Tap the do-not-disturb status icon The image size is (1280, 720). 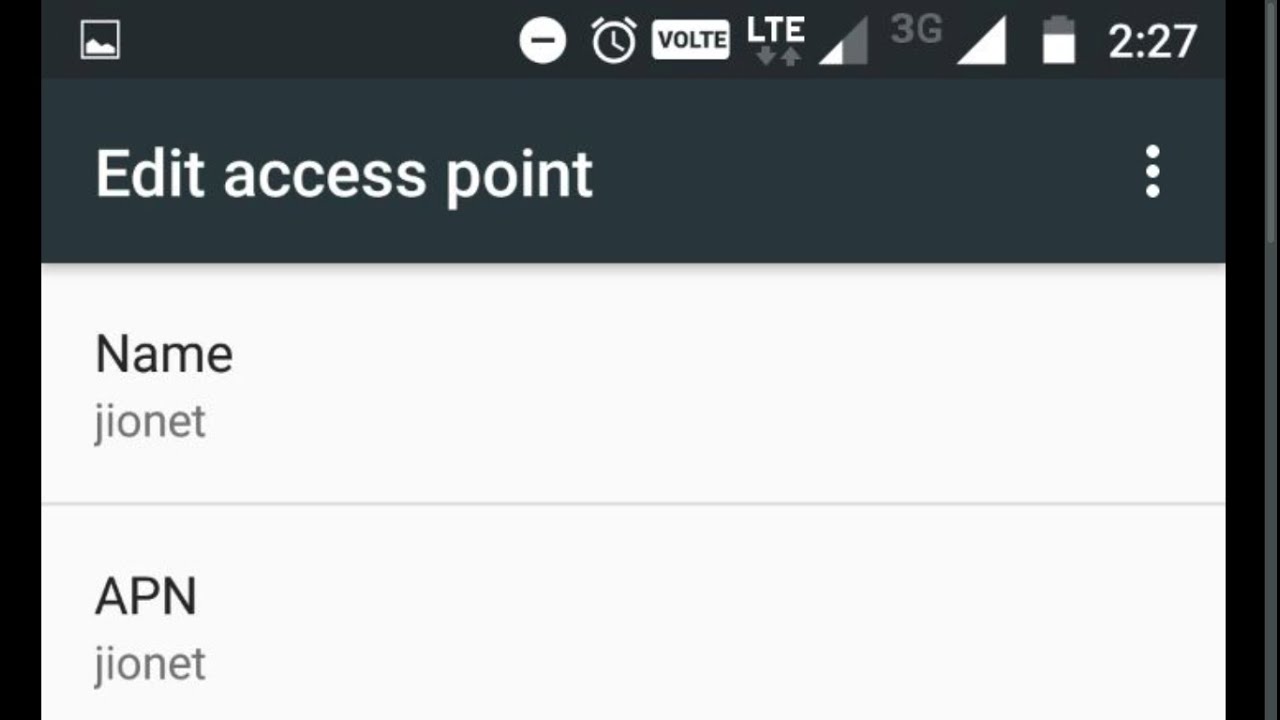click(543, 41)
